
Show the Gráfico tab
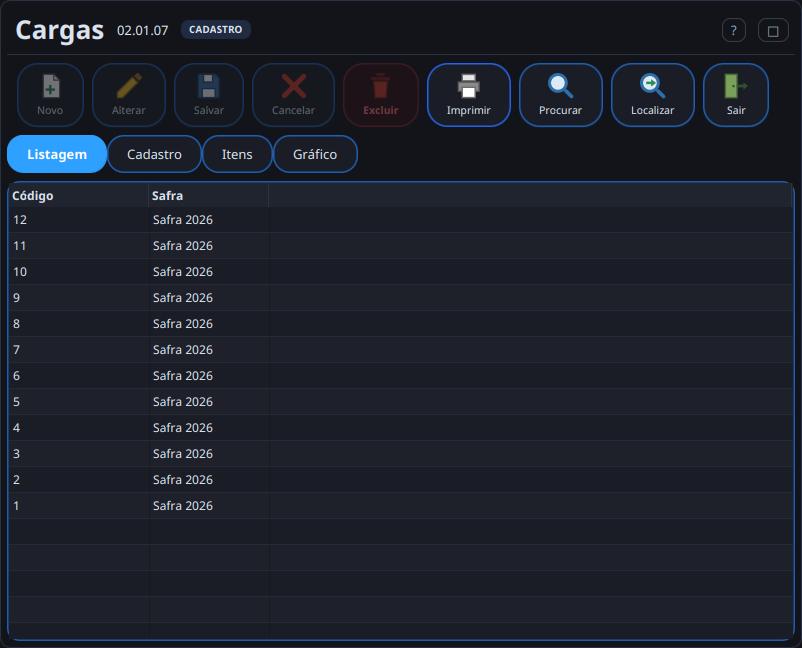[x=315, y=154]
